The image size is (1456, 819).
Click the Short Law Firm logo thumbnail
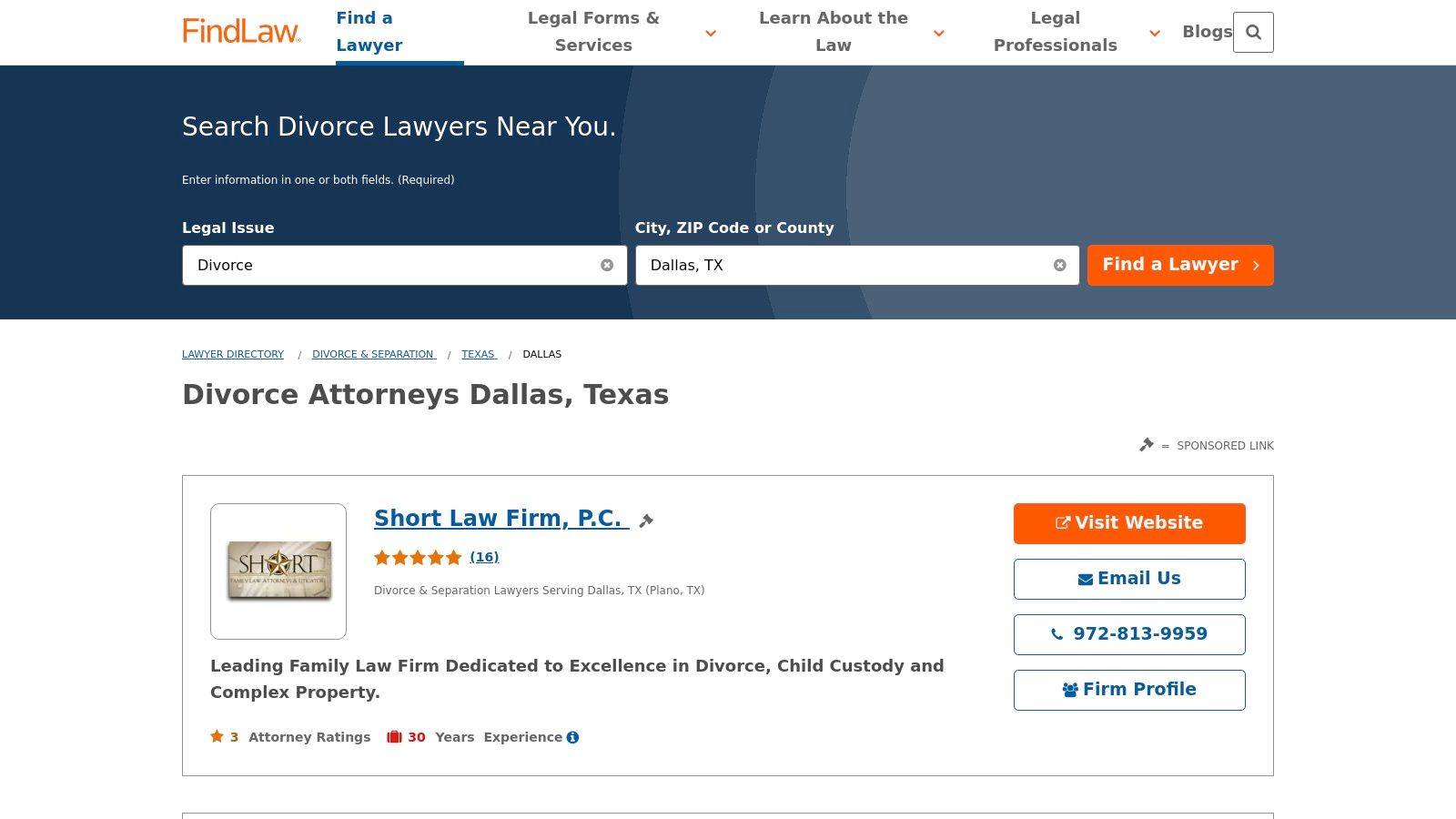[278, 571]
